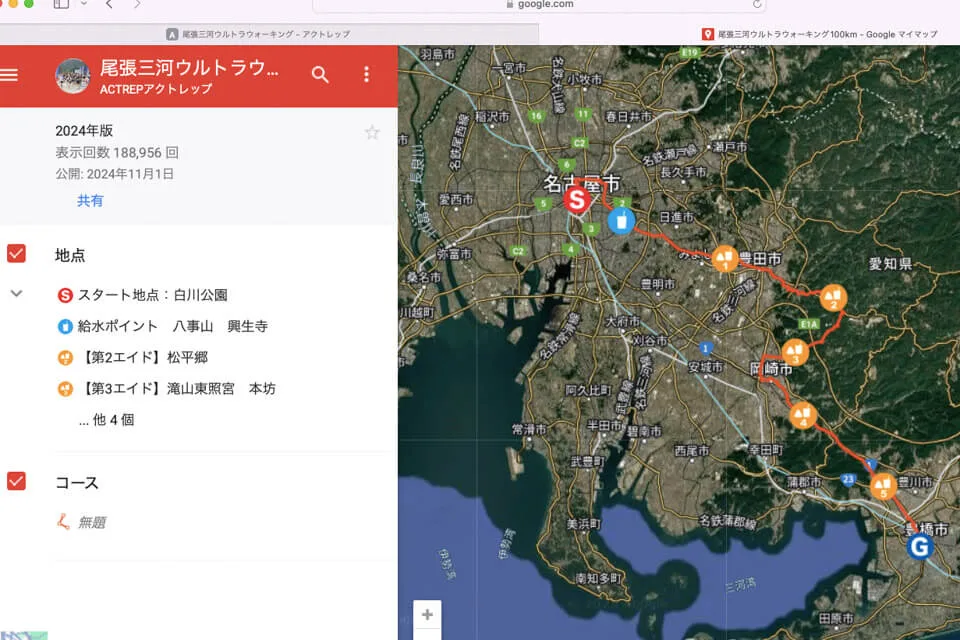Star this map as a favorite
960x640 pixels.
372,133
